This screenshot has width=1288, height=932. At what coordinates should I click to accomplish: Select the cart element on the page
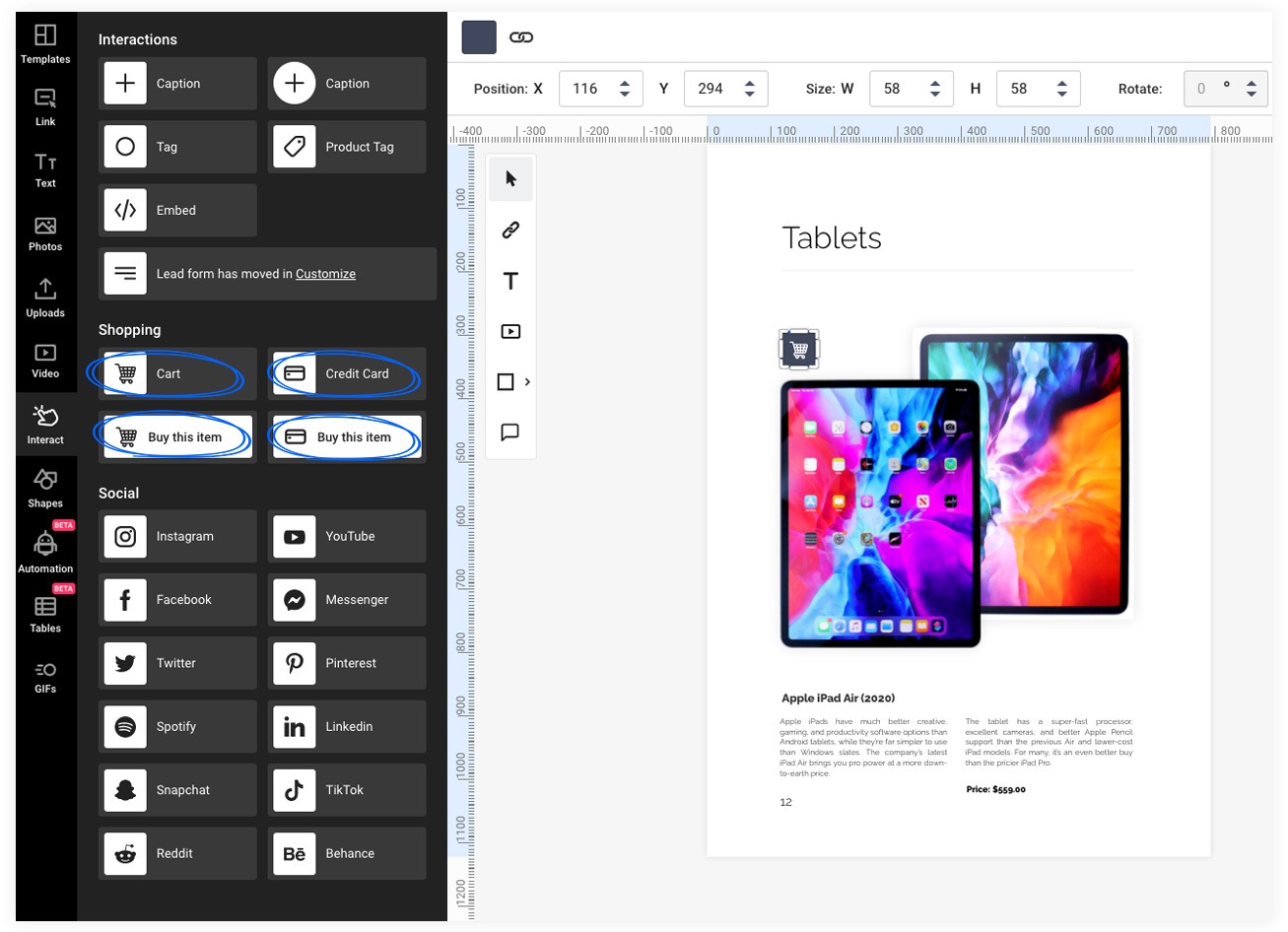coord(799,349)
